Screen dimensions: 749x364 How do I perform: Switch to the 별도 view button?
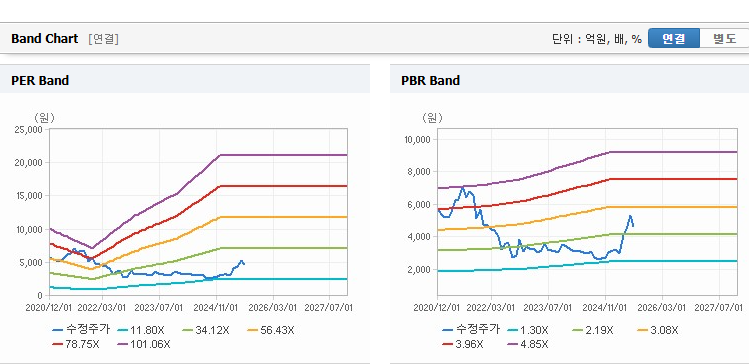(725, 39)
